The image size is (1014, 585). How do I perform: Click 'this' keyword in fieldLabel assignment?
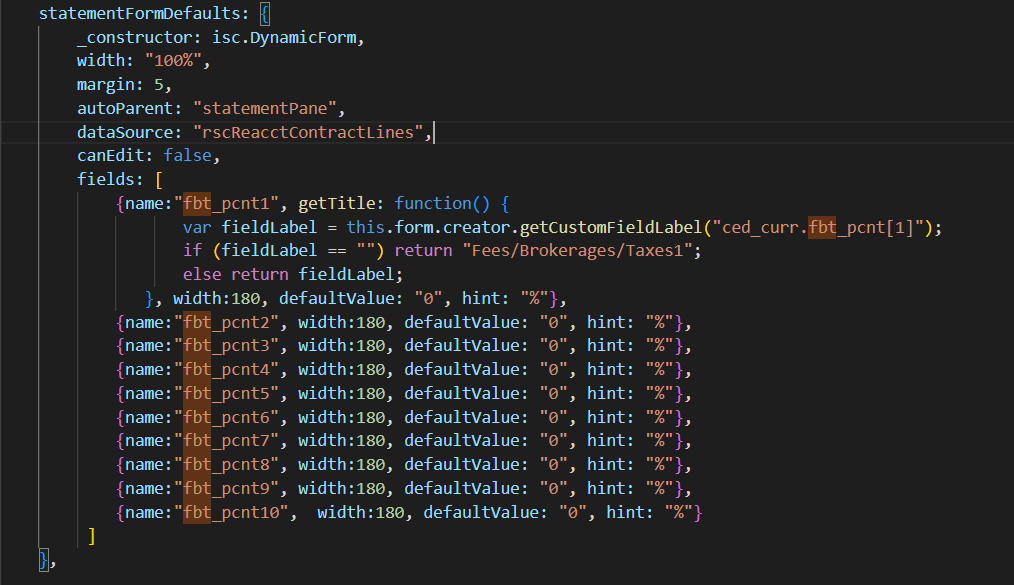pyautogui.click(x=365, y=228)
